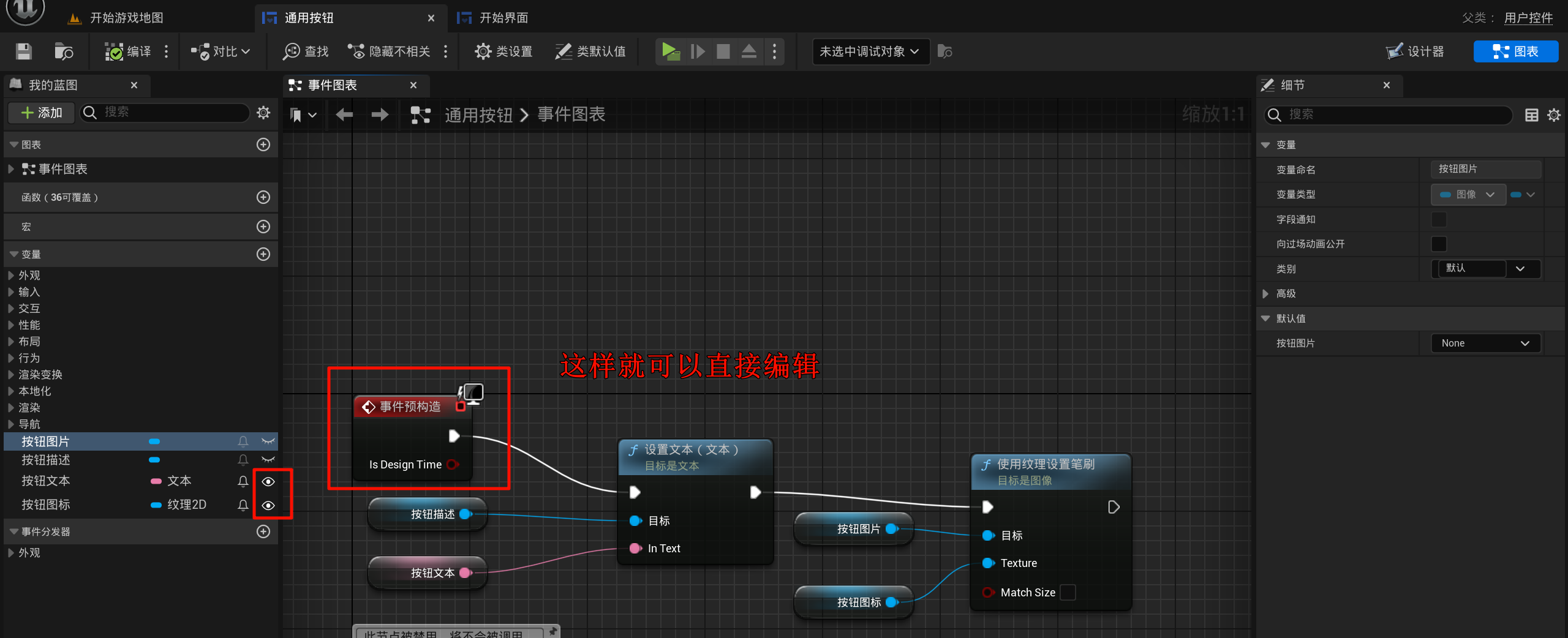Add a new variable with plus icon

pyautogui.click(x=263, y=254)
